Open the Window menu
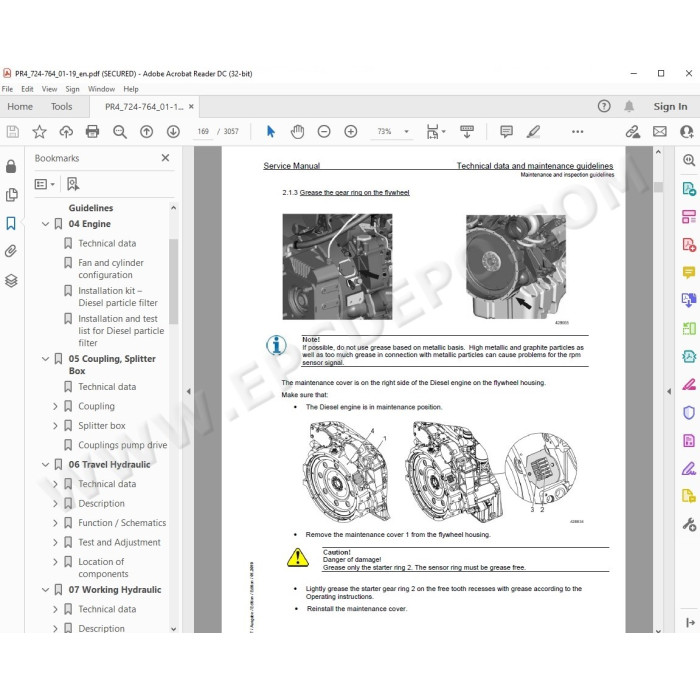This screenshot has width=700, height=700. (x=101, y=89)
